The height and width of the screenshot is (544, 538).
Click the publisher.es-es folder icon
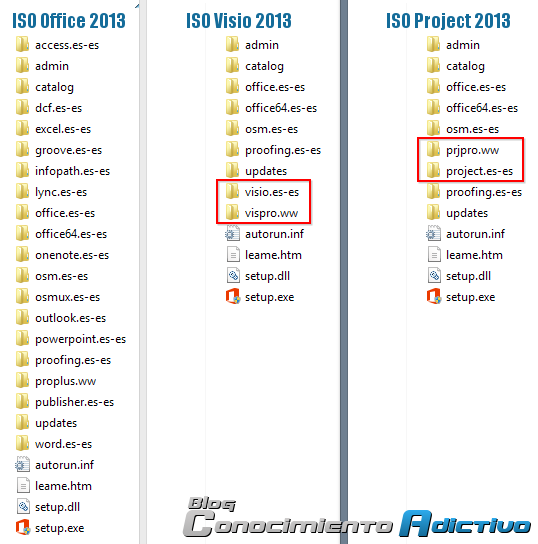click(x=23, y=401)
